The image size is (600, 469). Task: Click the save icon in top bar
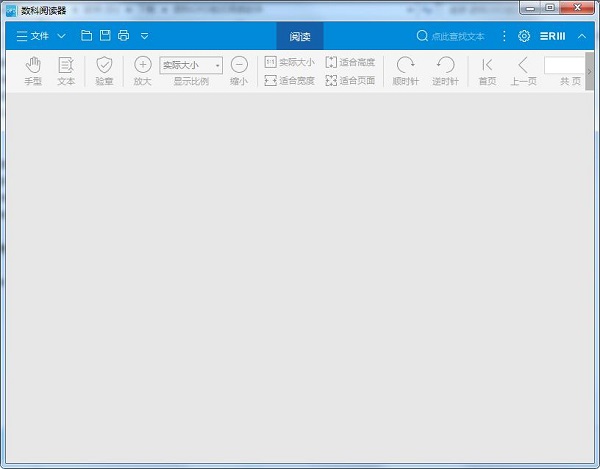105,36
